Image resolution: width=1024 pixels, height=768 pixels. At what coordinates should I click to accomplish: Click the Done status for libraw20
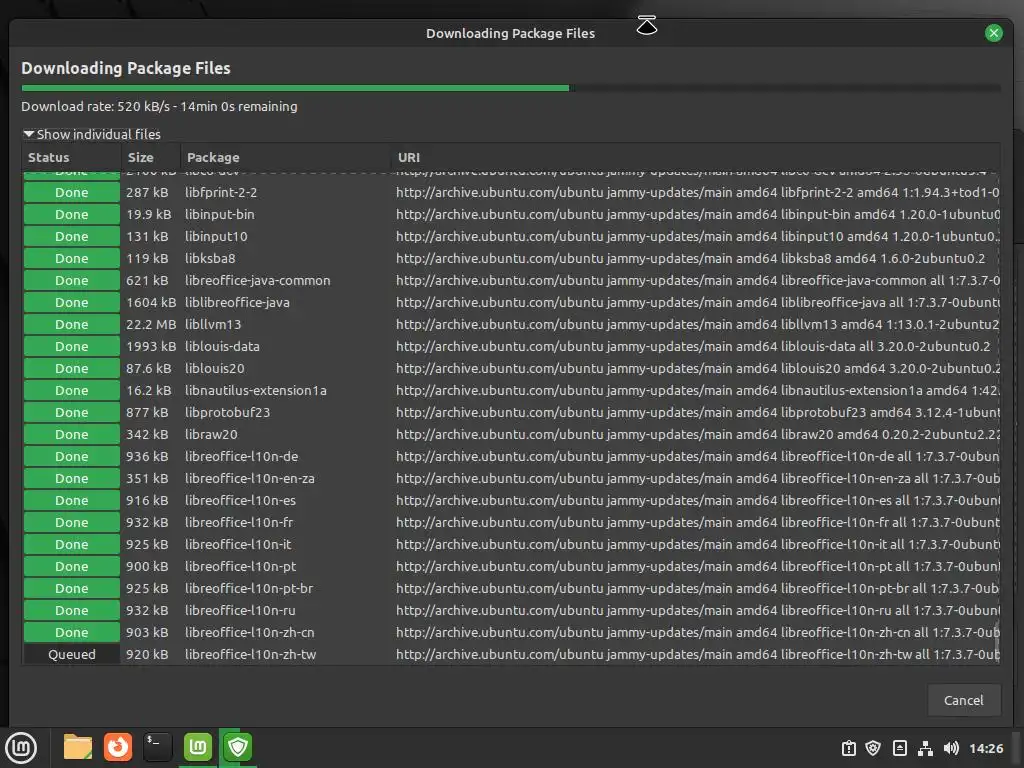[x=72, y=434]
